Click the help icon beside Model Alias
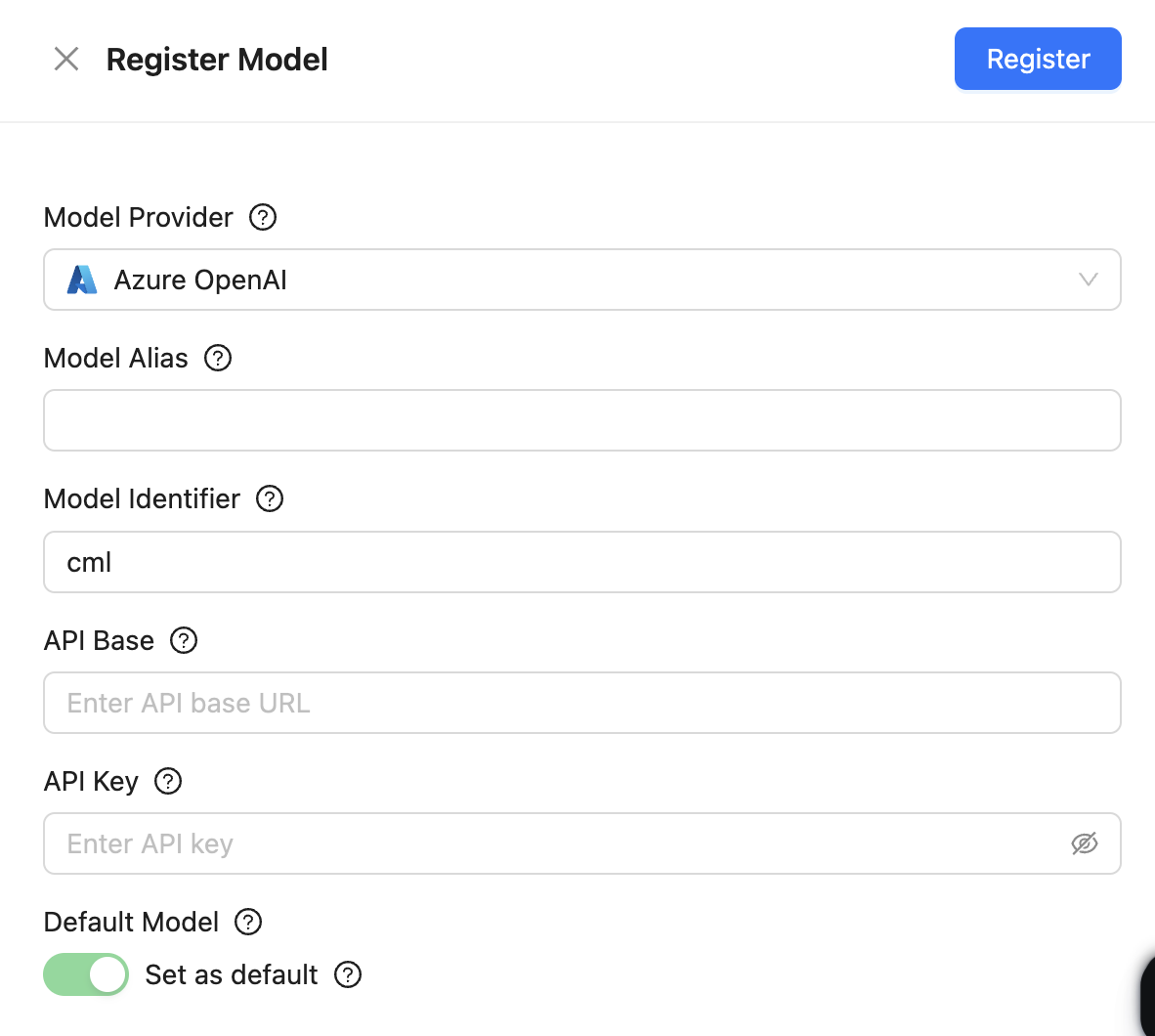Screen dimensions: 1155x1036 pyautogui.click(x=218, y=359)
